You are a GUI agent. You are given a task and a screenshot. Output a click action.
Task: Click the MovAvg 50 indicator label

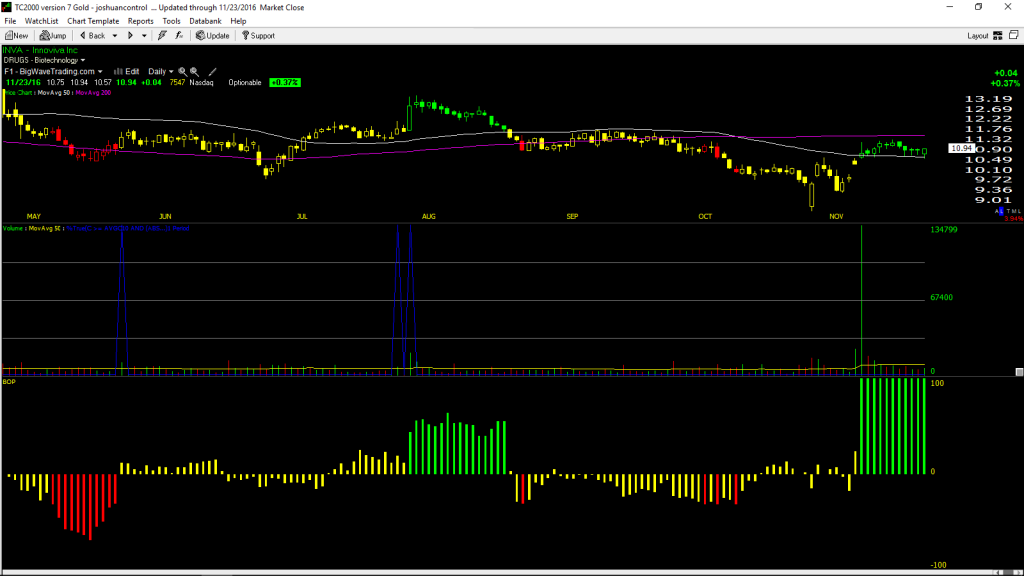coord(55,93)
